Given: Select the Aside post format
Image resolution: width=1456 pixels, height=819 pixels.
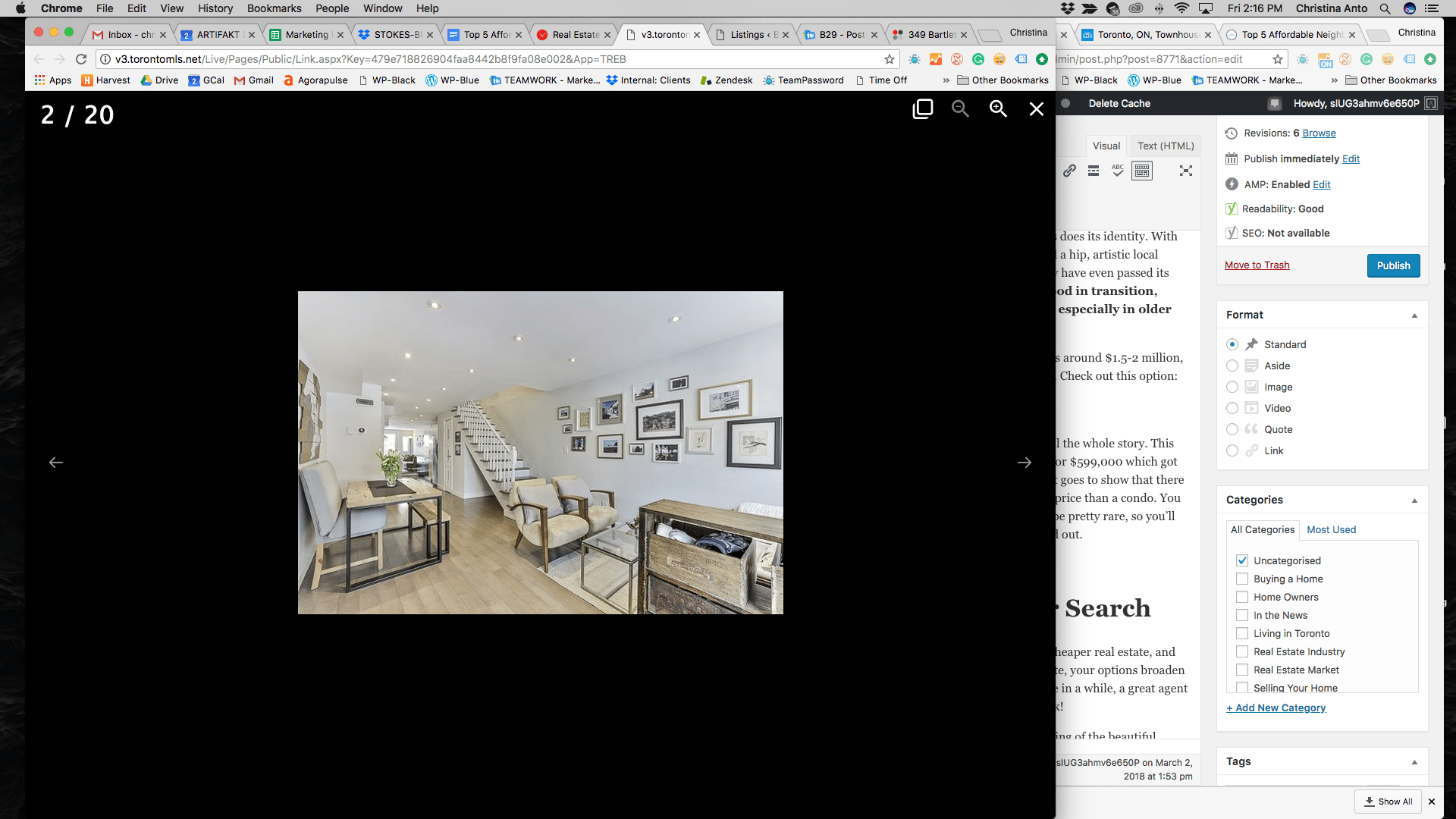Looking at the screenshot, I should click(x=1232, y=366).
